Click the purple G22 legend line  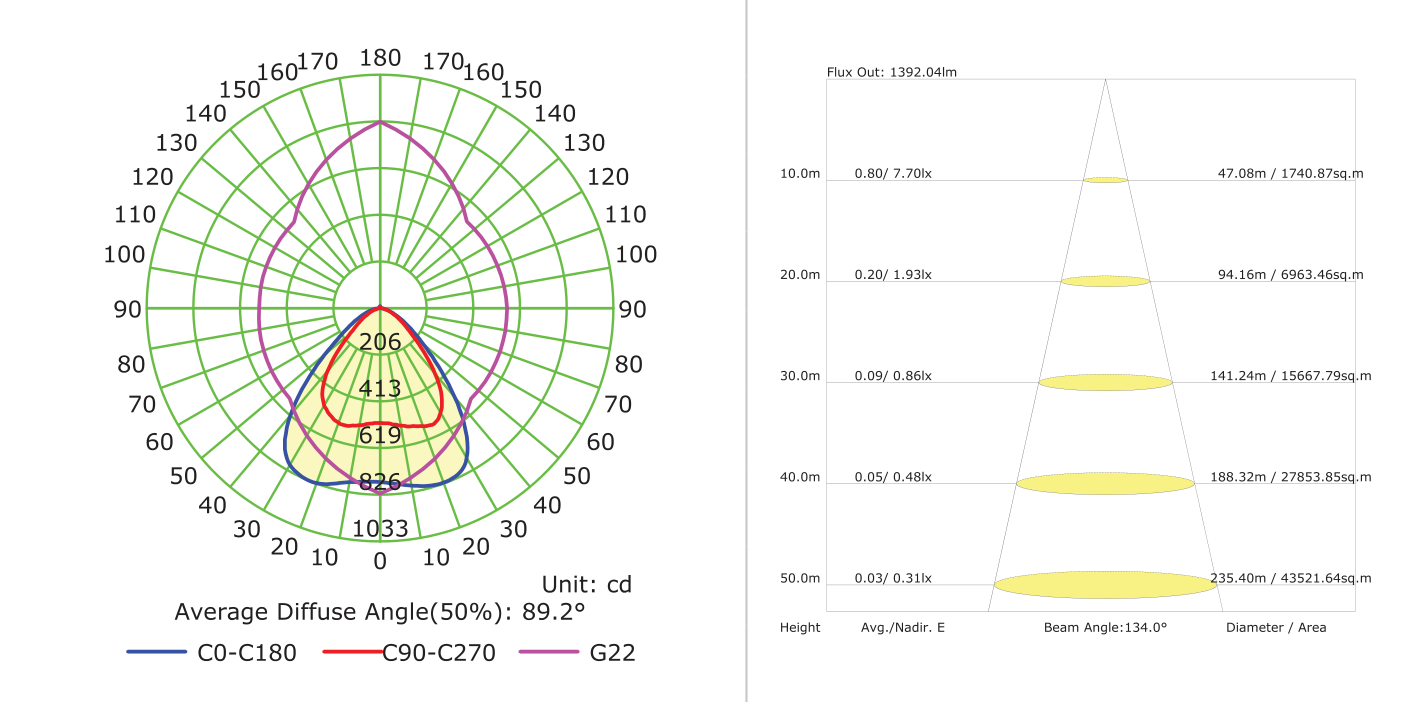(x=549, y=652)
